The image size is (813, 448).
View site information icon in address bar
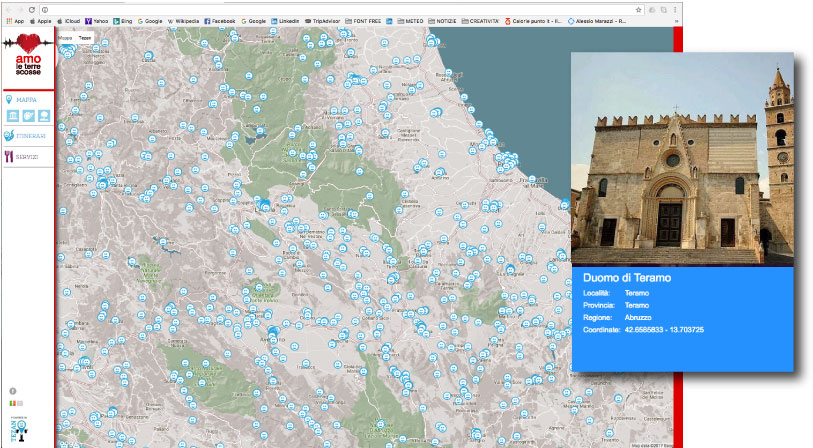pyautogui.click(x=45, y=10)
